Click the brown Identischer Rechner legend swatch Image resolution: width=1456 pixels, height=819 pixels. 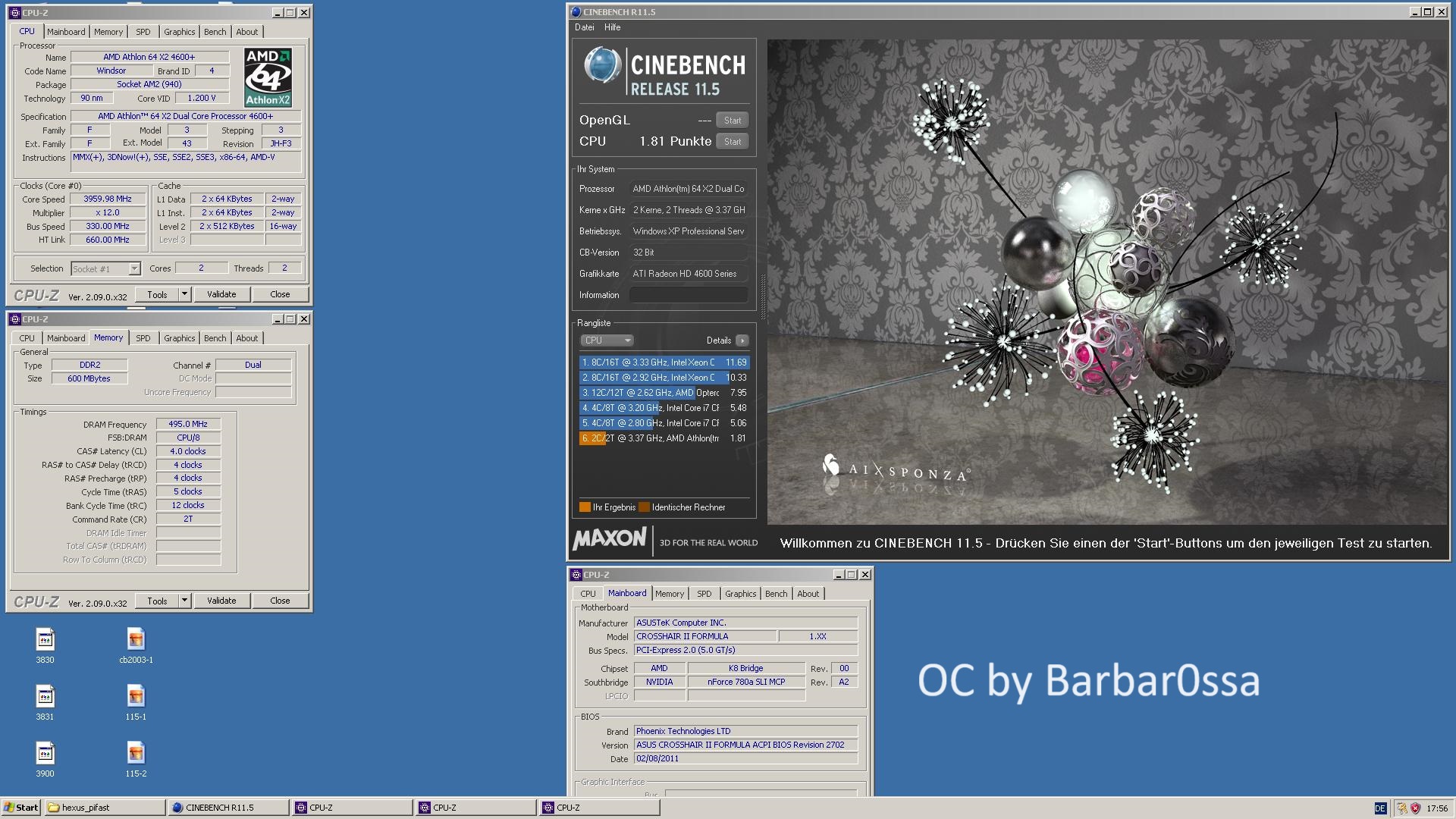point(645,508)
